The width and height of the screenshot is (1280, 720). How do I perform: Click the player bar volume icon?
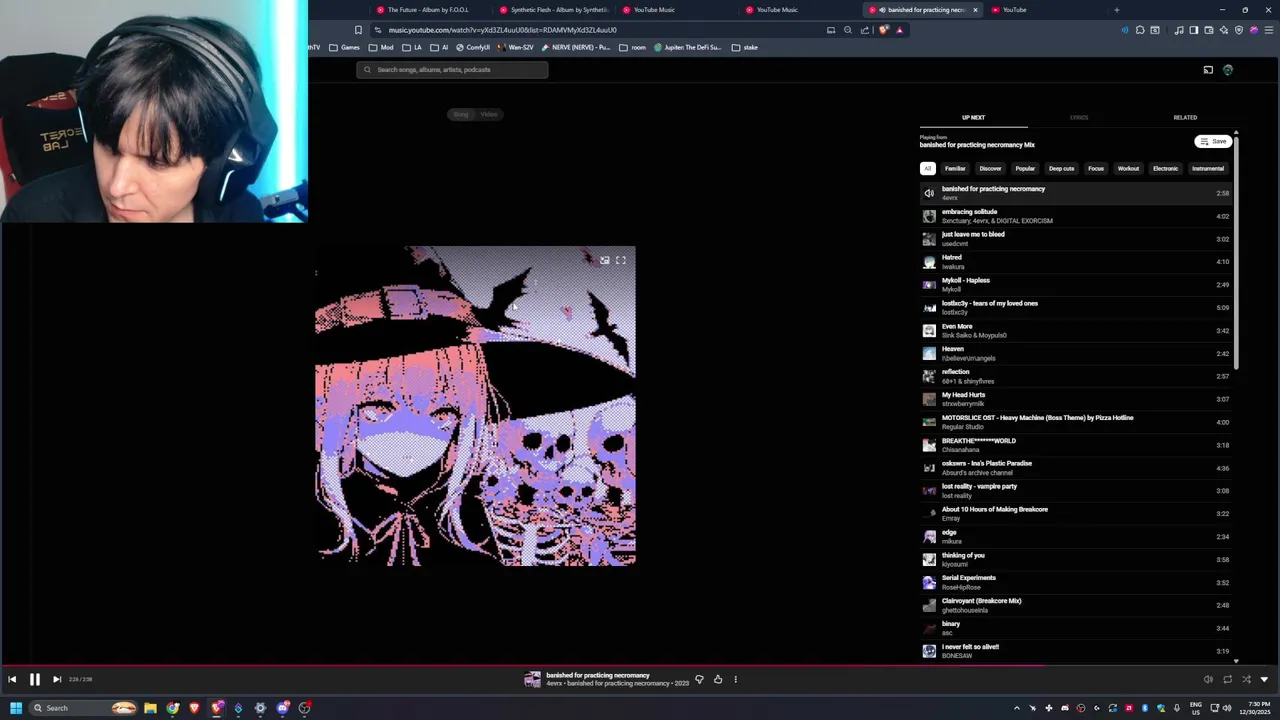[1208, 679]
